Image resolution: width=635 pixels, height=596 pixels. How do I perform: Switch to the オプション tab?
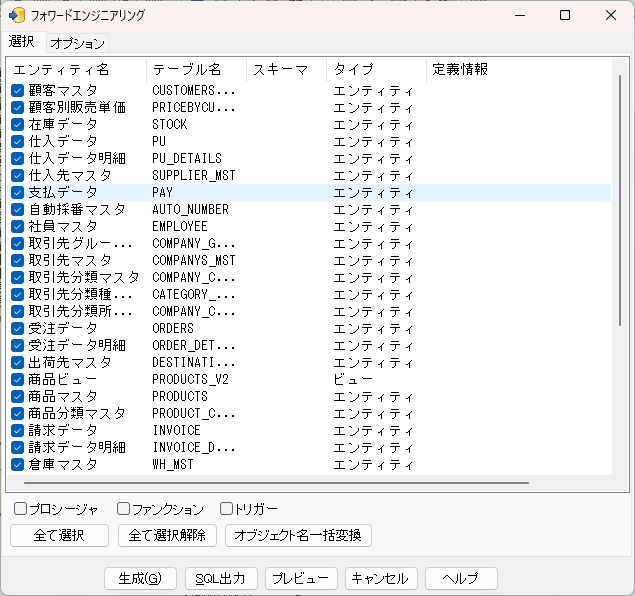77,43
